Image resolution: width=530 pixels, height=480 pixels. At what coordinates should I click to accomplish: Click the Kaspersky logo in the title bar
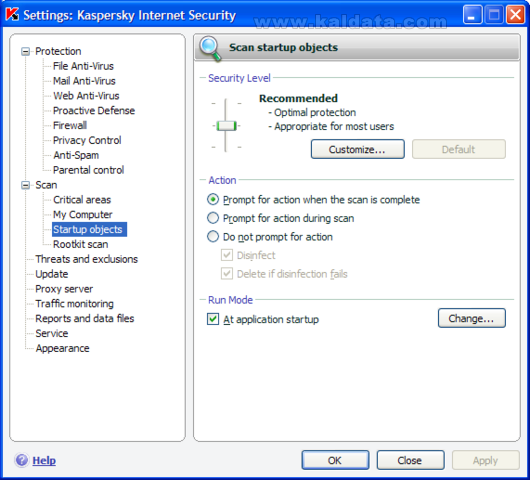point(13,15)
